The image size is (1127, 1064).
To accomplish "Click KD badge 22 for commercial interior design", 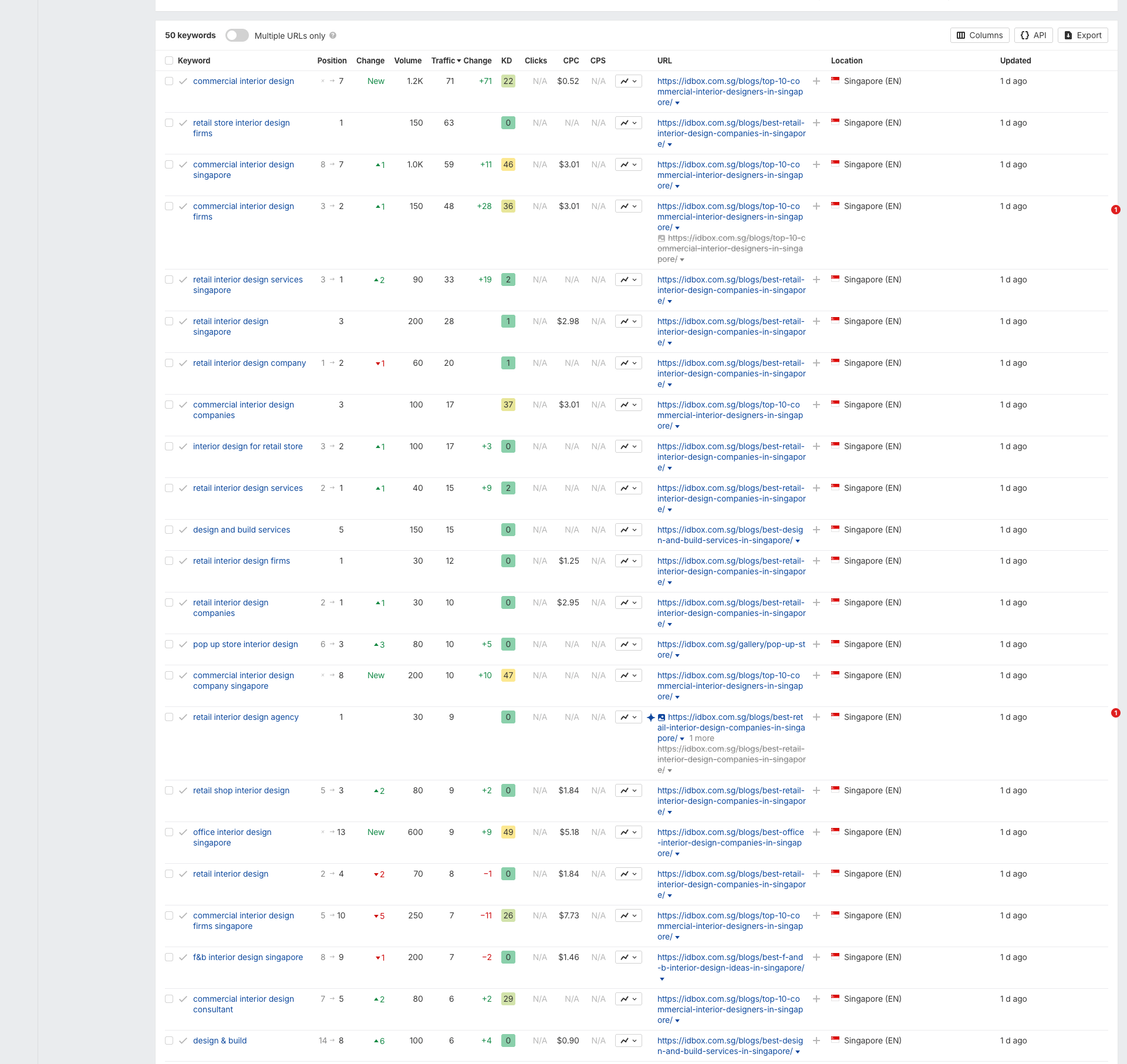I will 508,81.
